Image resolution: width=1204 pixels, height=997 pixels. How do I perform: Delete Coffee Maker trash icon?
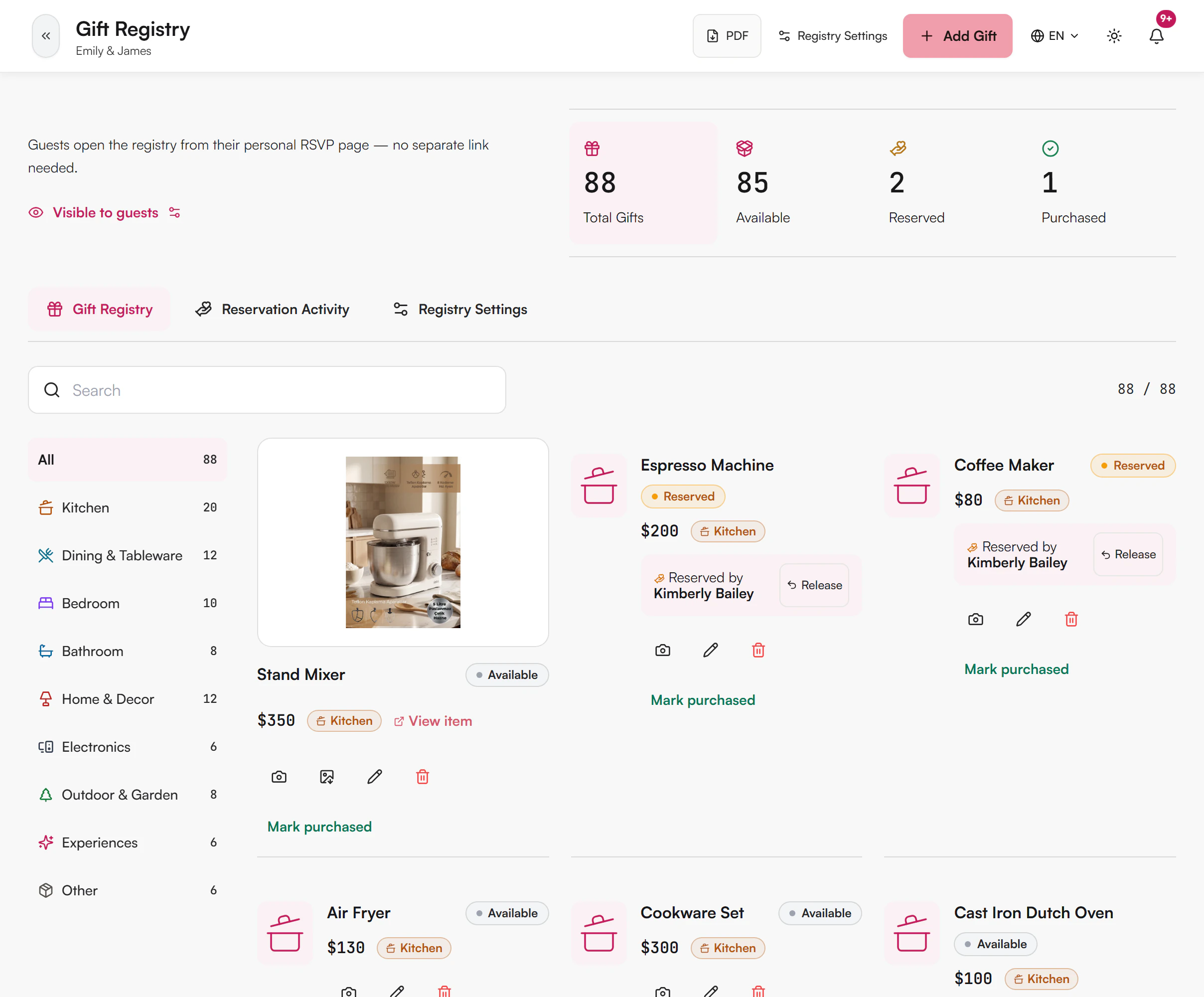coord(1071,620)
